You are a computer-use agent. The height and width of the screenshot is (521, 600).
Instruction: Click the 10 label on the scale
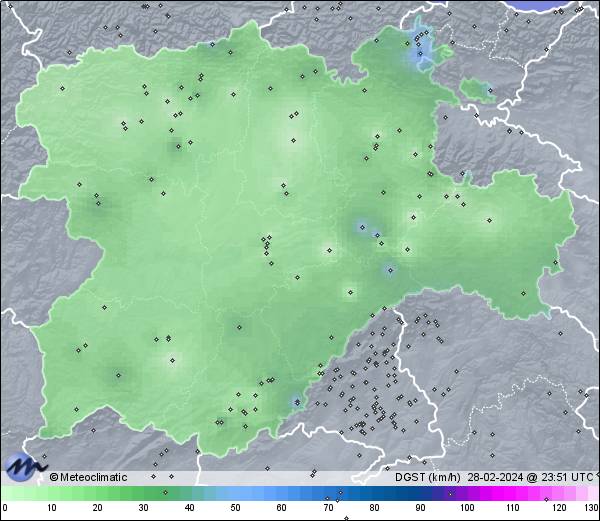(x=52, y=508)
